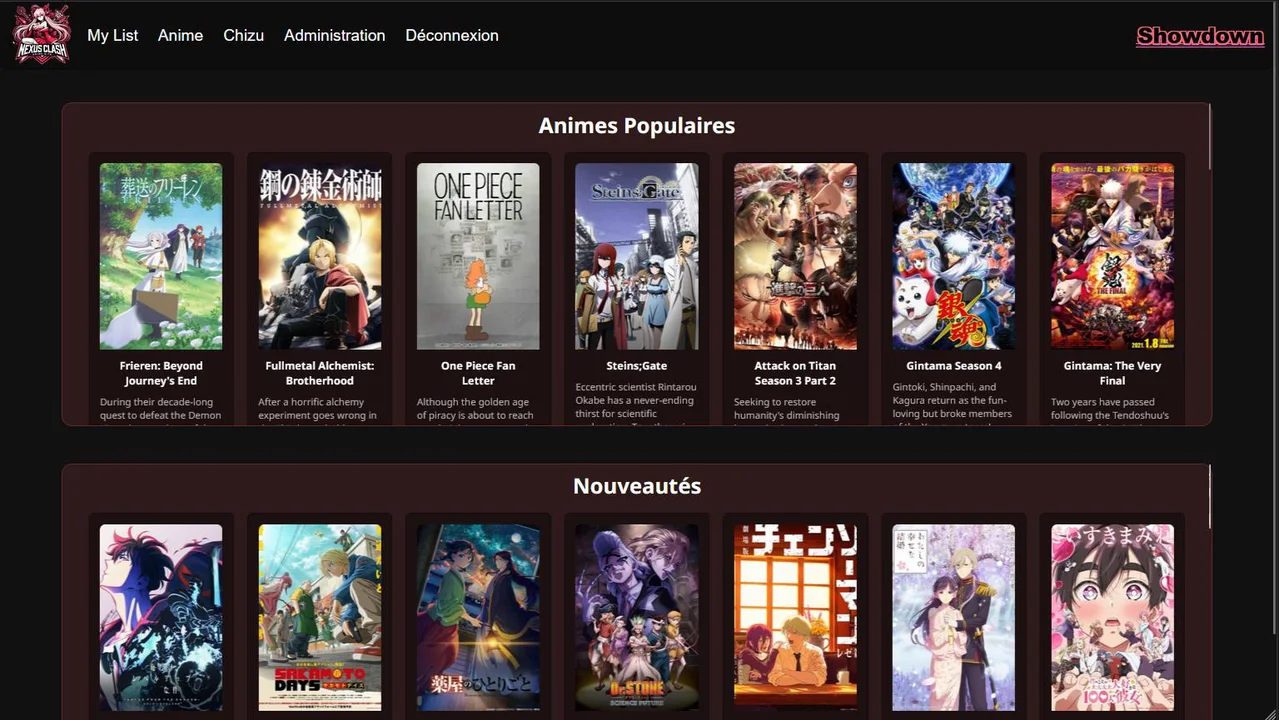Click Gintama: The Very Final title
This screenshot has width=1279, height=720.
(x=1112, y=373)
